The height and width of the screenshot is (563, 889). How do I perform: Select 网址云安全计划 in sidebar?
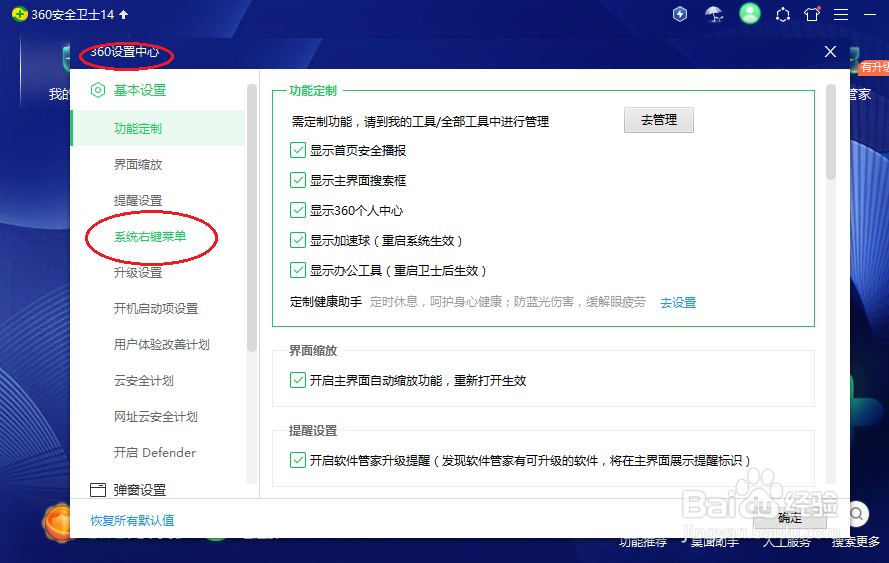(156, 417)
